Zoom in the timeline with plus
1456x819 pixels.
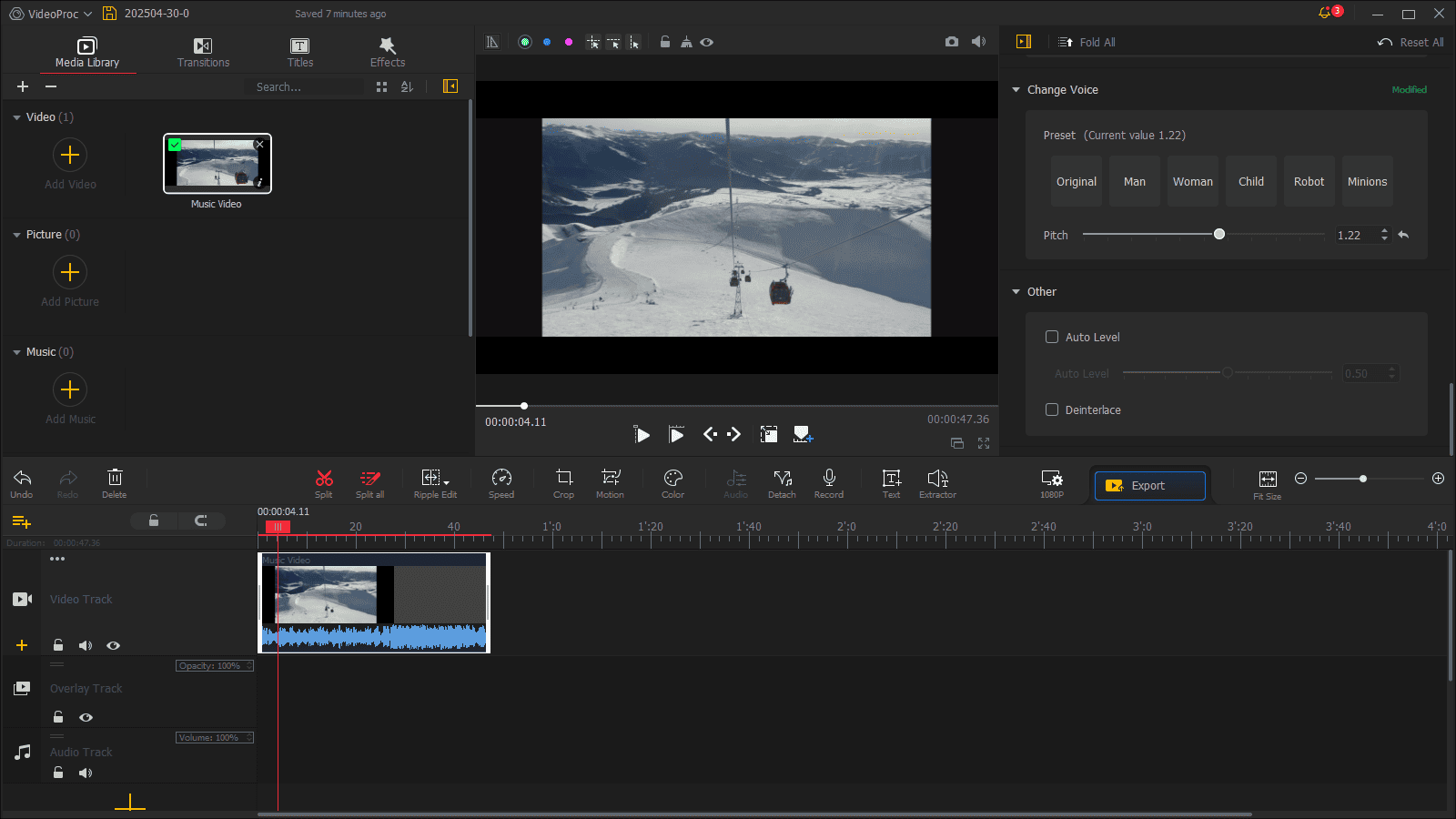pos(1438,479)
